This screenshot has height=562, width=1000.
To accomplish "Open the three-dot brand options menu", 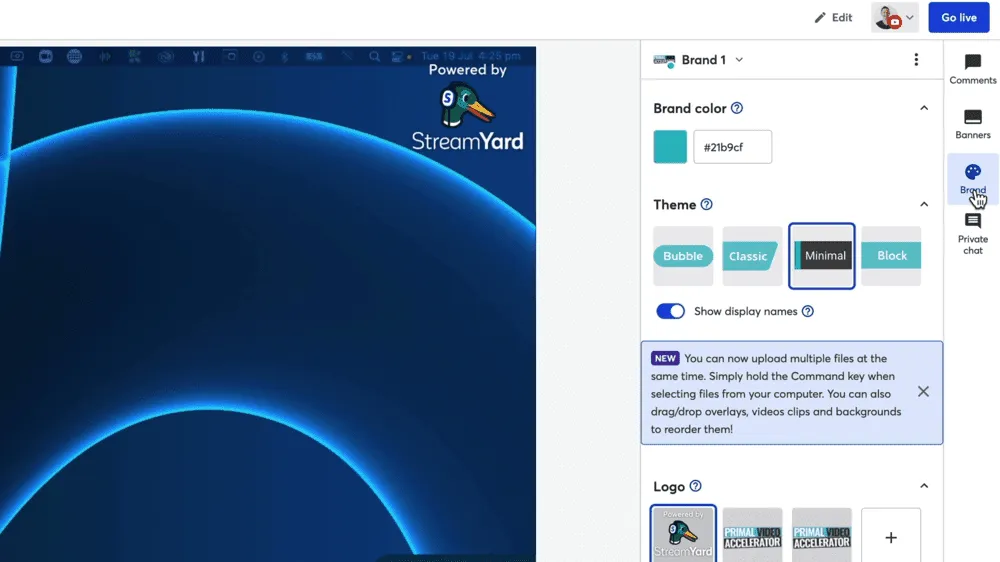I will [x=916, y=60].
